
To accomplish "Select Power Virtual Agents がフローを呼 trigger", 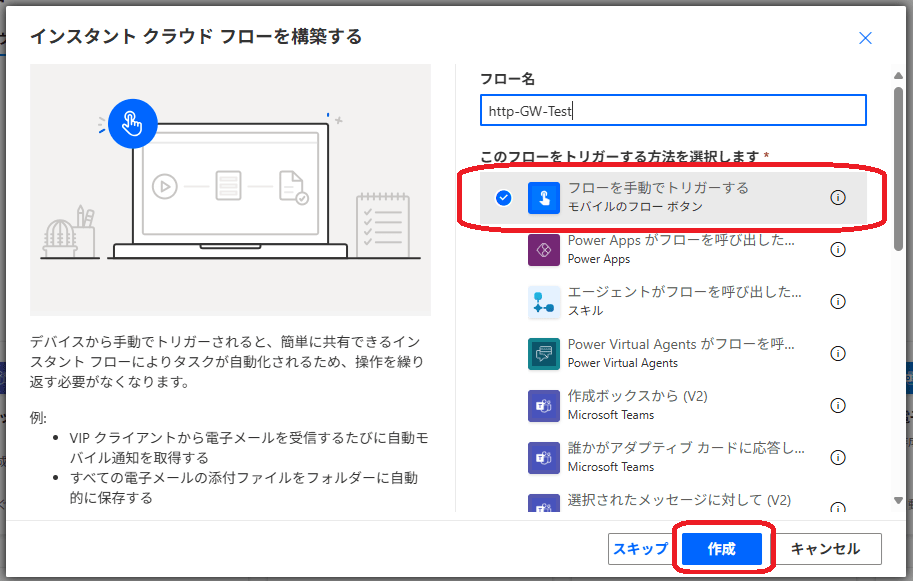I will click(673, 353).
